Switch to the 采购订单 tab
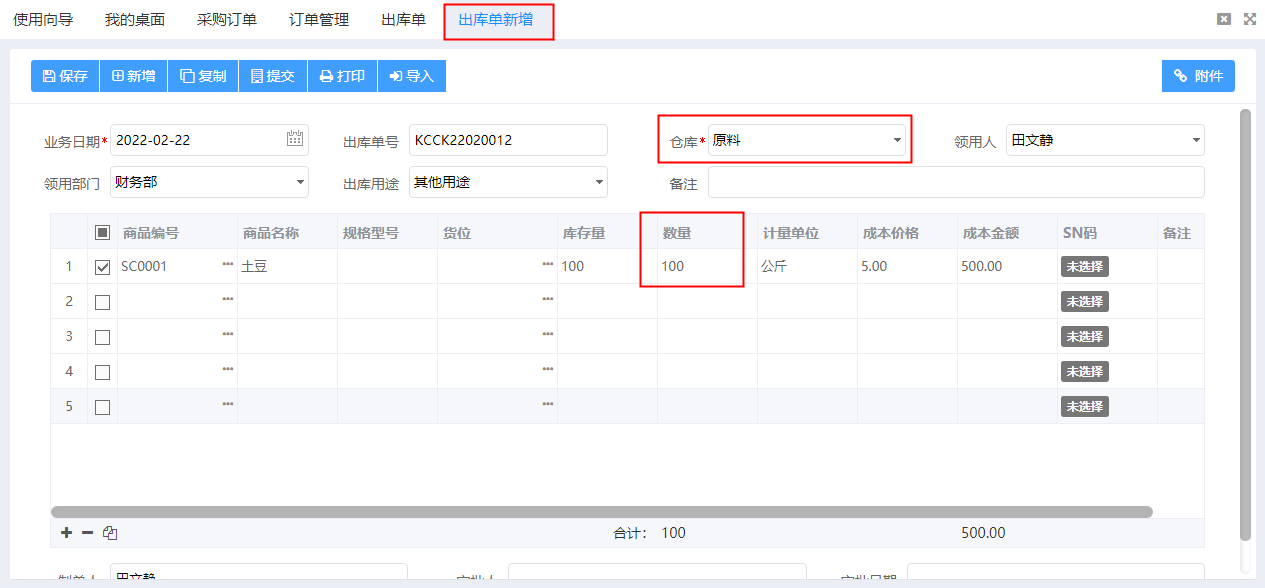 (227, 19)
